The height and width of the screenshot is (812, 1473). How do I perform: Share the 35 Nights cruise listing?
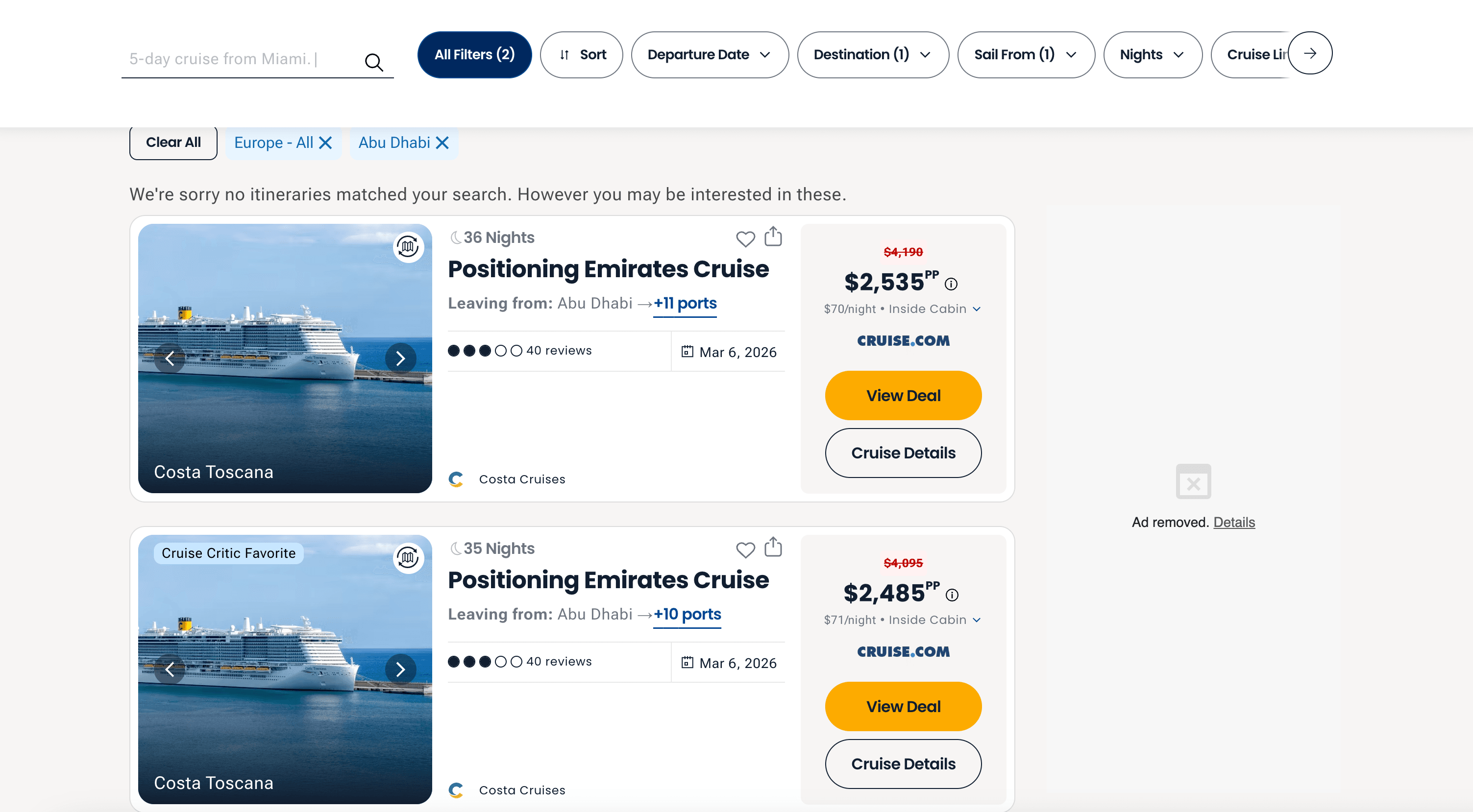pyautogui.click(x=773, y=548)
